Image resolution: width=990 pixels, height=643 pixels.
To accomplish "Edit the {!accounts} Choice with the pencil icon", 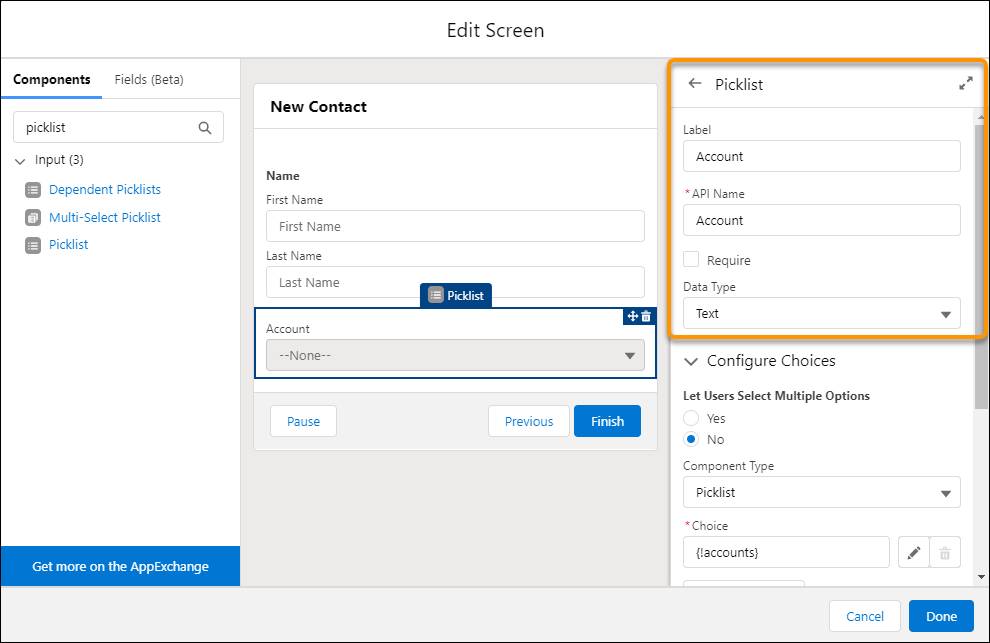I will click(913, 551).
